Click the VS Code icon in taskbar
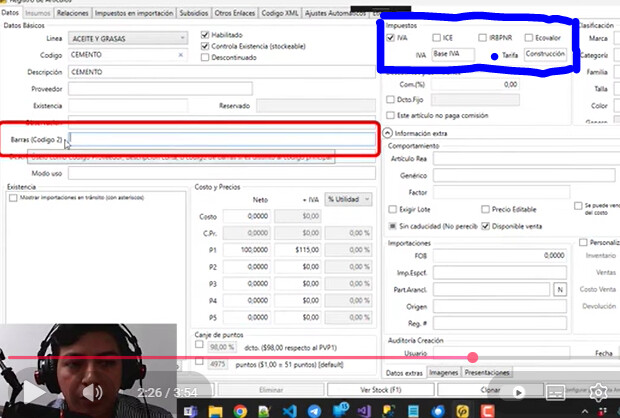This screenshot has width=620, height=418. point(288,410)
